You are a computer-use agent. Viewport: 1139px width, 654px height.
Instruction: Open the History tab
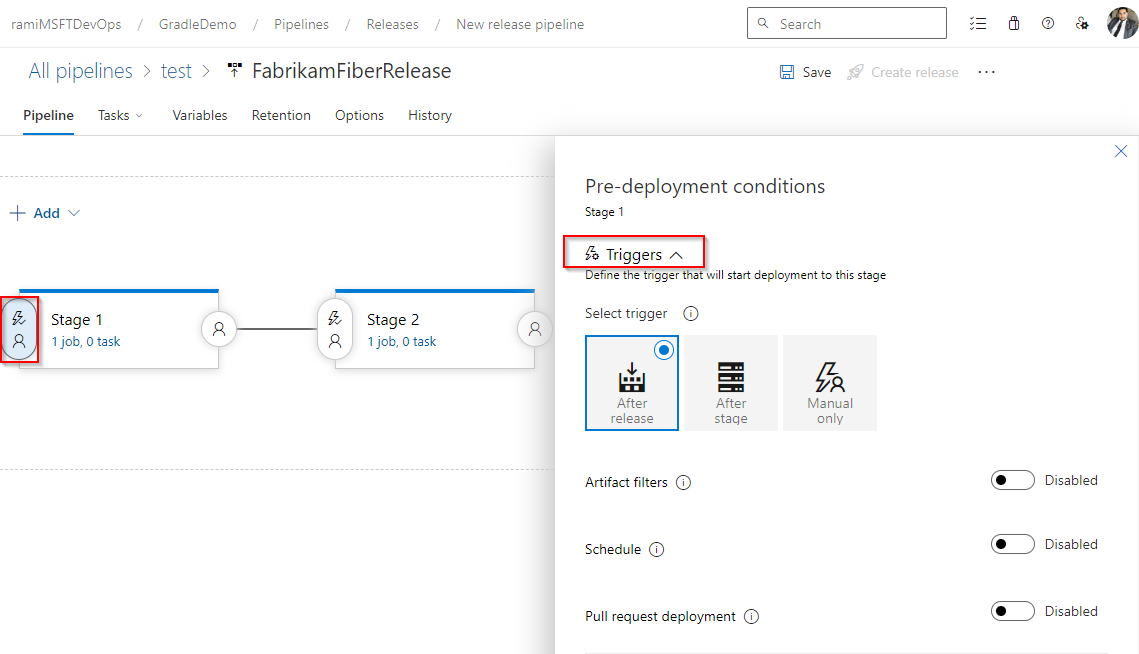429,115
